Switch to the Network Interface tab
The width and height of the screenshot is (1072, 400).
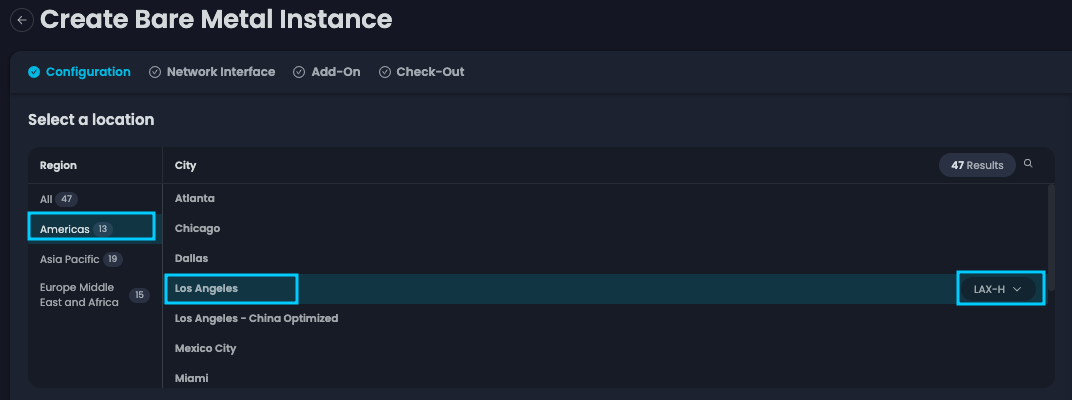[x=220, y=72]
